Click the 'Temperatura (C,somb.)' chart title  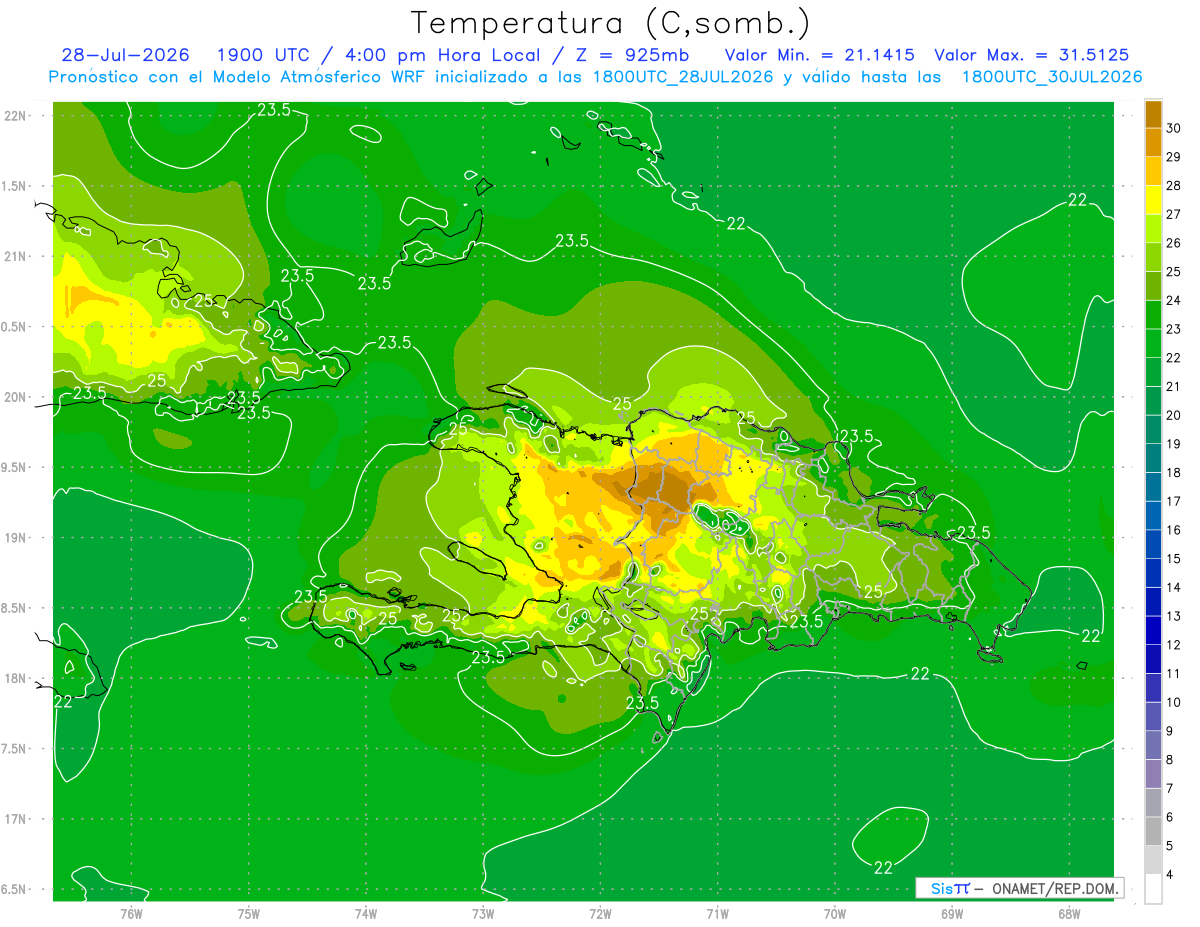pos(611,23)
